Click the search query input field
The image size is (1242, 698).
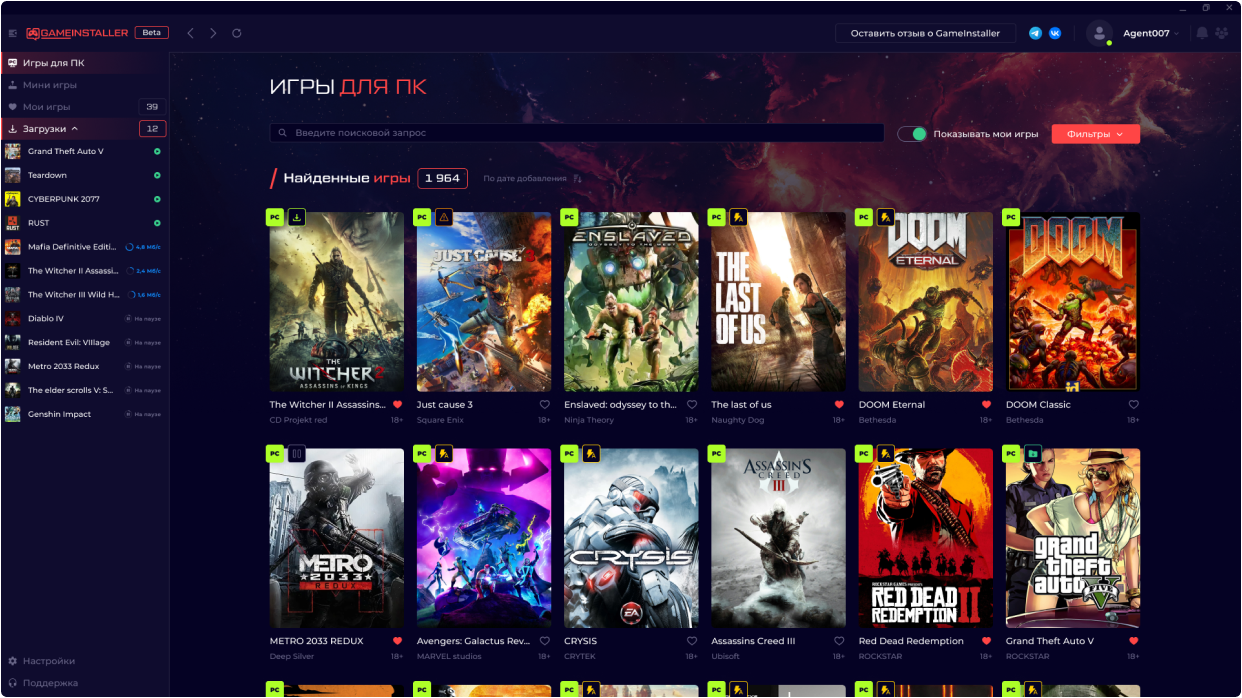click(577, 133)
